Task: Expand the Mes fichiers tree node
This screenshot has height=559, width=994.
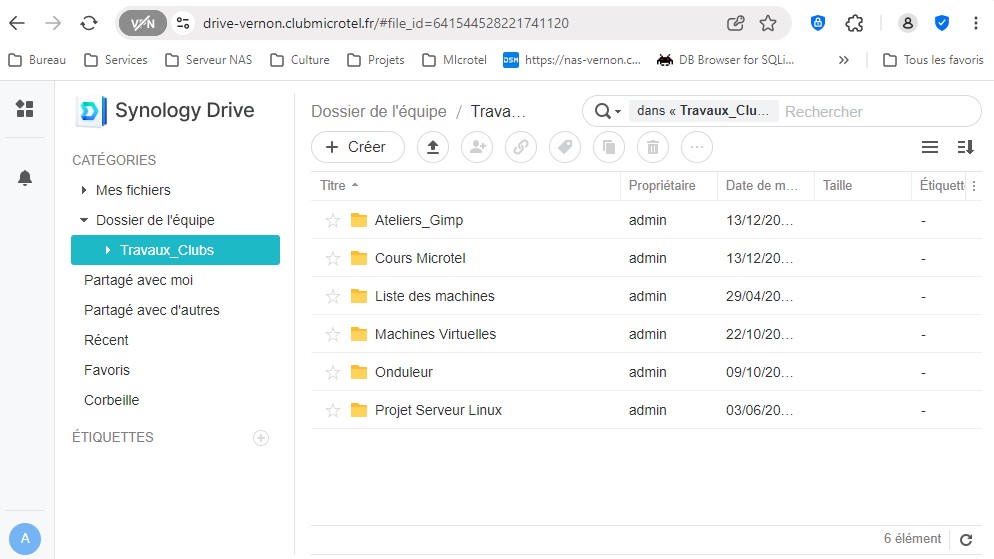Action: pos(84,190)
